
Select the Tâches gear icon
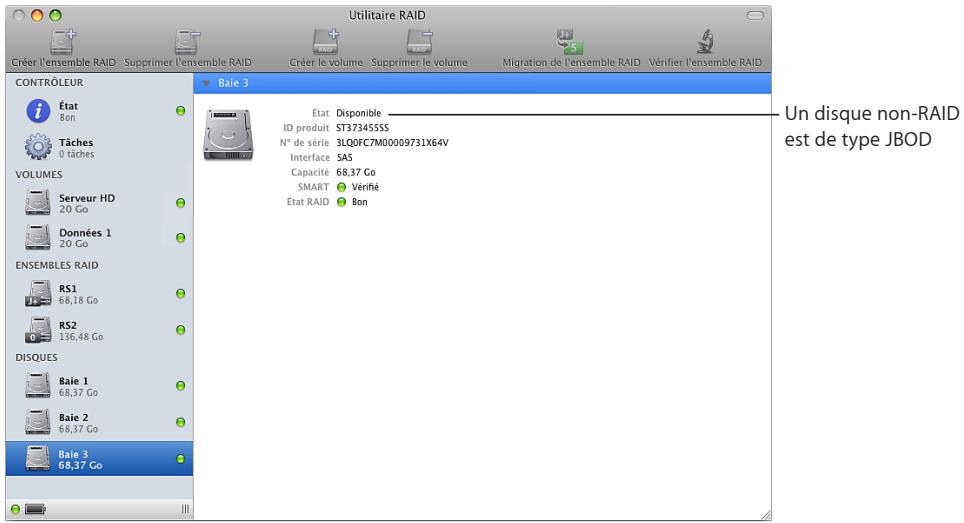[x=38, y=147]
